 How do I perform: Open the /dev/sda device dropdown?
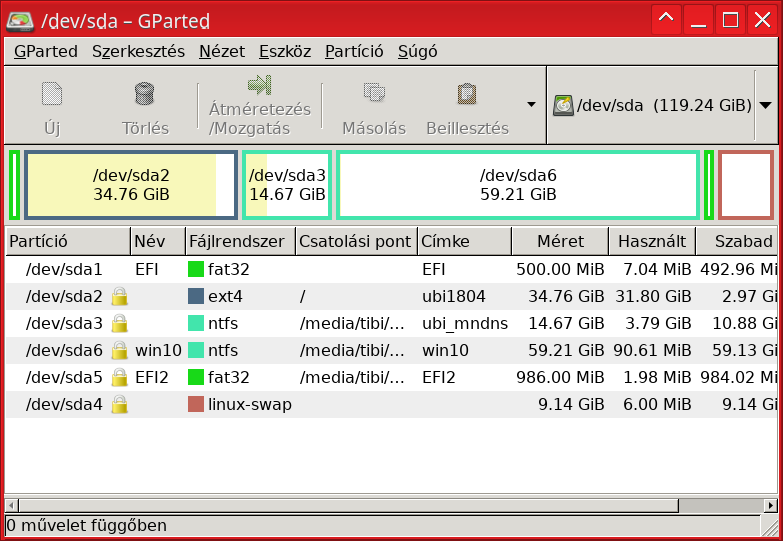point(766,105)
